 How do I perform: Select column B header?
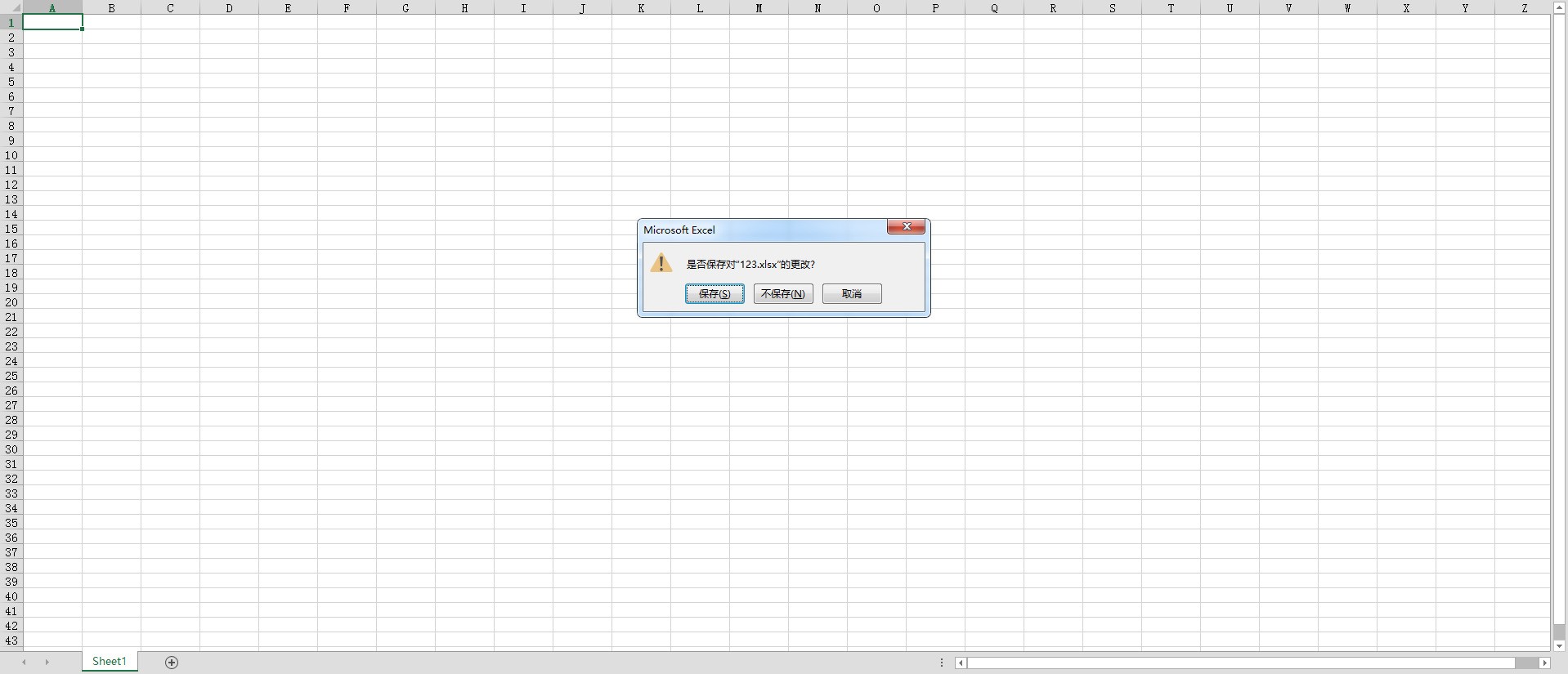111,8
